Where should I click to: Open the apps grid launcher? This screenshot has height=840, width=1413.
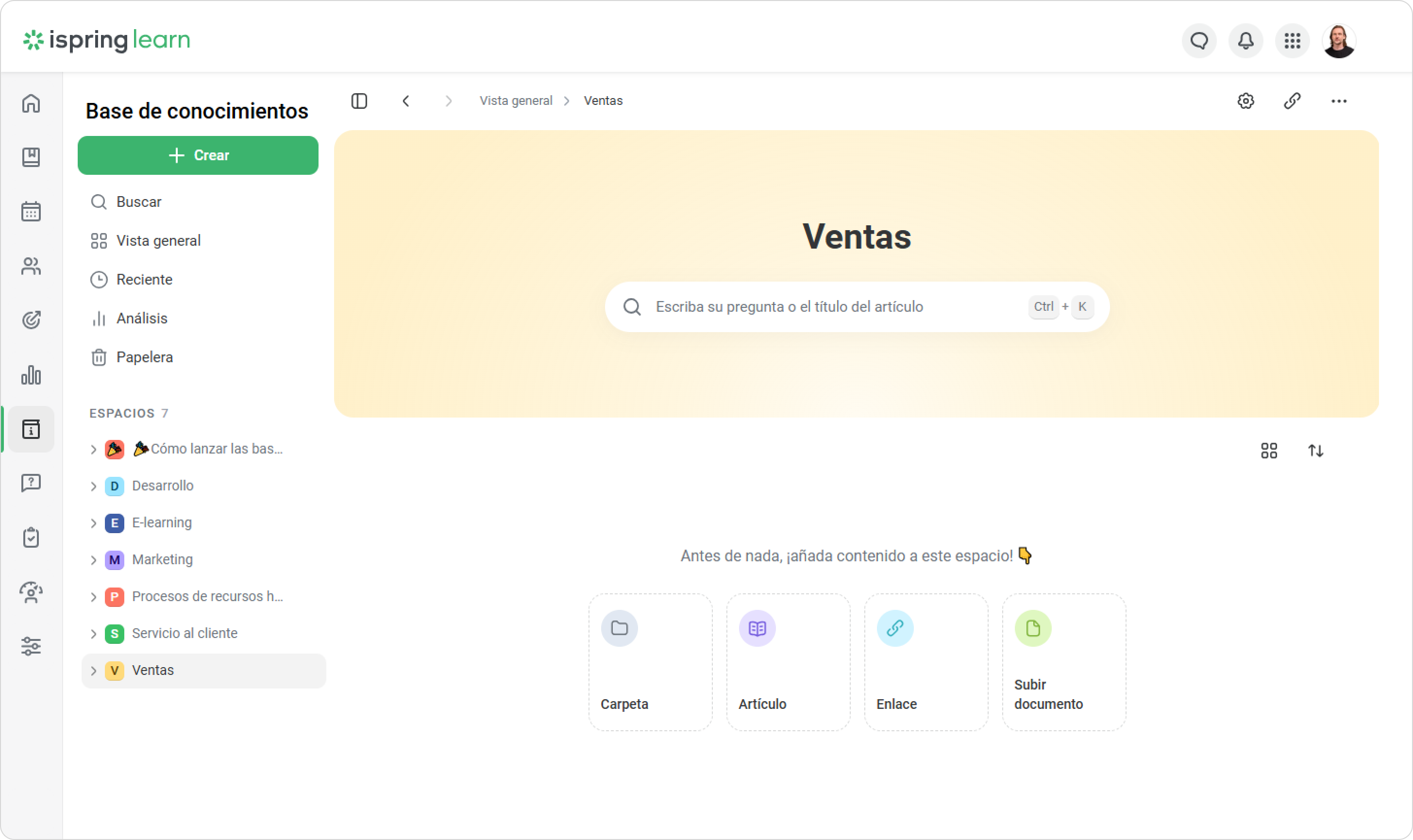tap(1292, 41)
